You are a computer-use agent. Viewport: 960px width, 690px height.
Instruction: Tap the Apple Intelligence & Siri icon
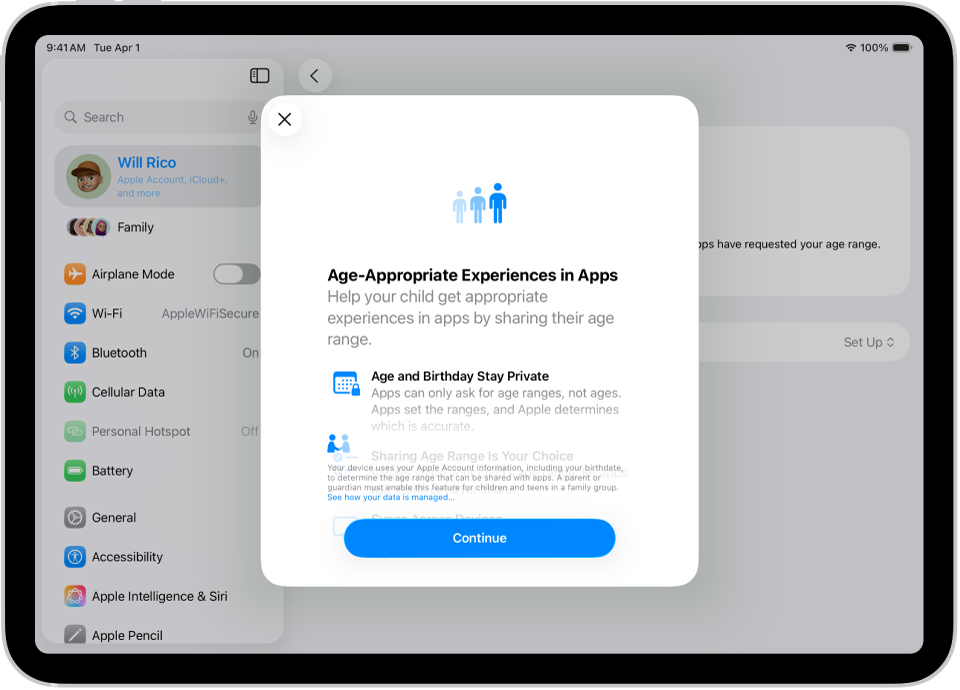73,595
